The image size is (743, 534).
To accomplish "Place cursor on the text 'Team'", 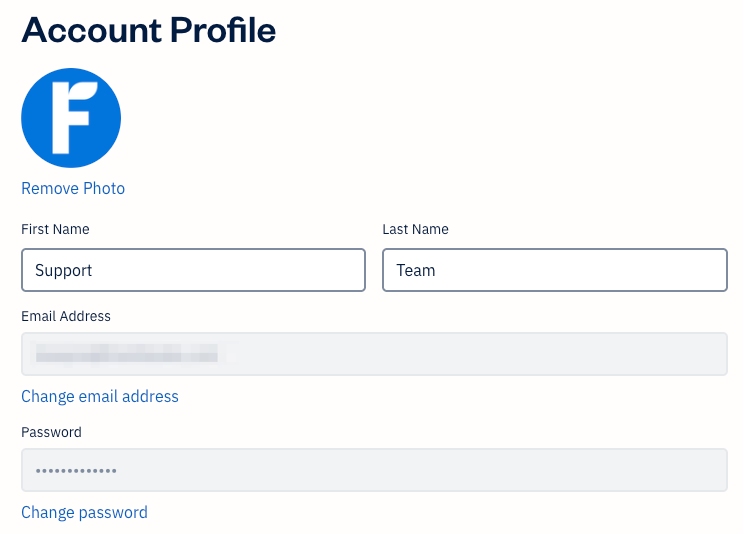I will tap(415, 271).
